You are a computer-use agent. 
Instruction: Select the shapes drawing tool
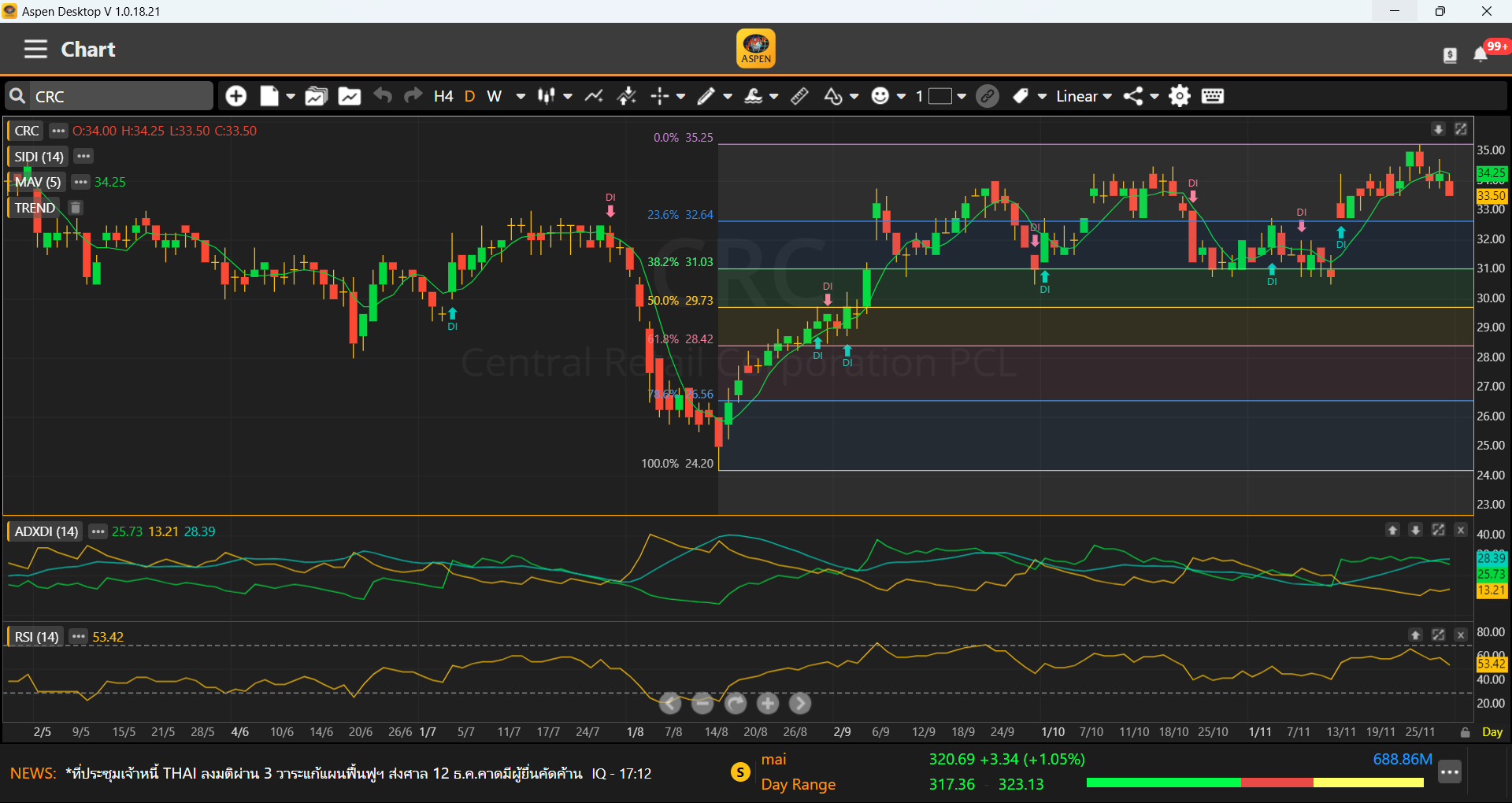pos(833,96)
